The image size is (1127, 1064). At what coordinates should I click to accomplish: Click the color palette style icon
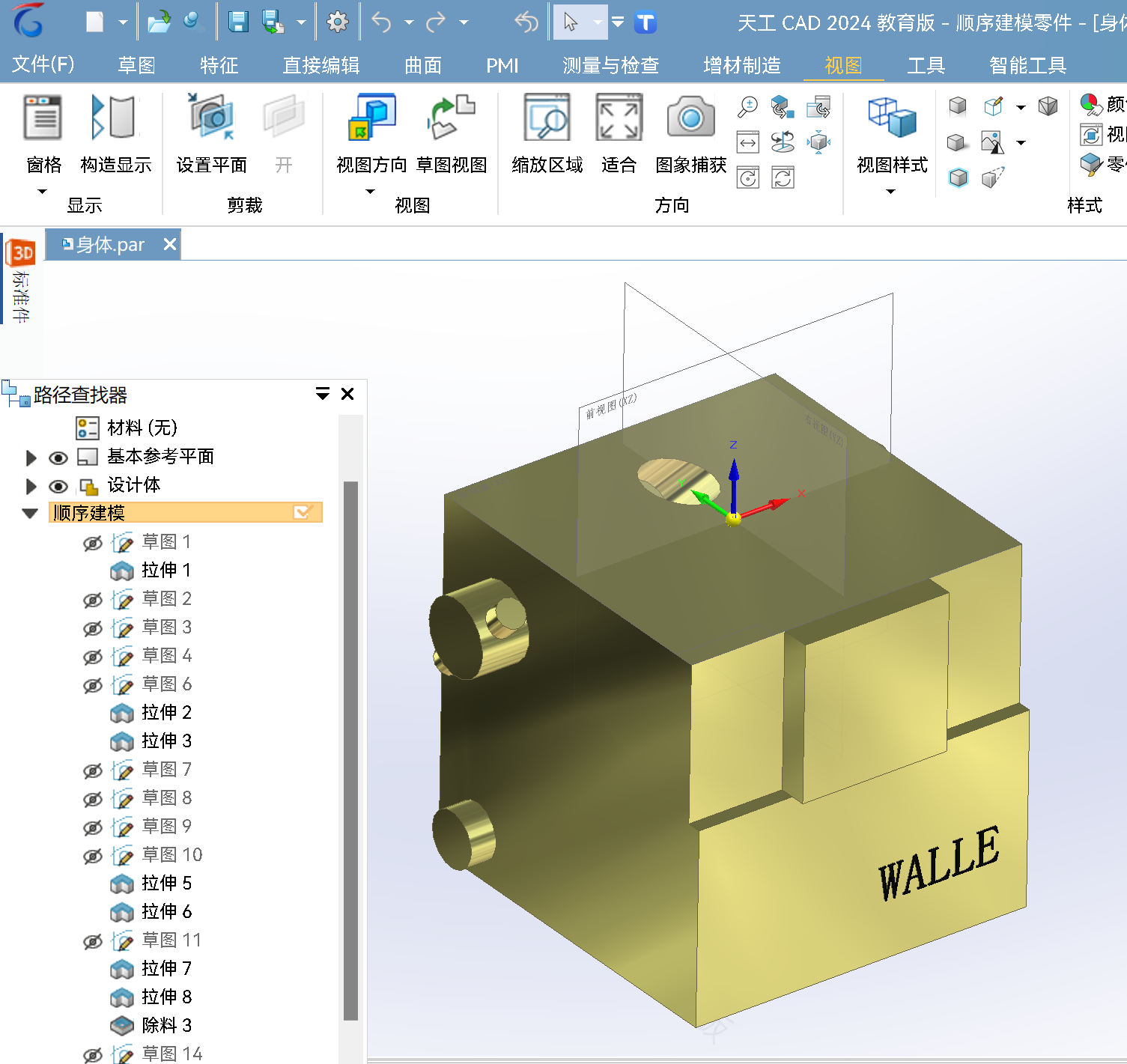point(1090,104)
